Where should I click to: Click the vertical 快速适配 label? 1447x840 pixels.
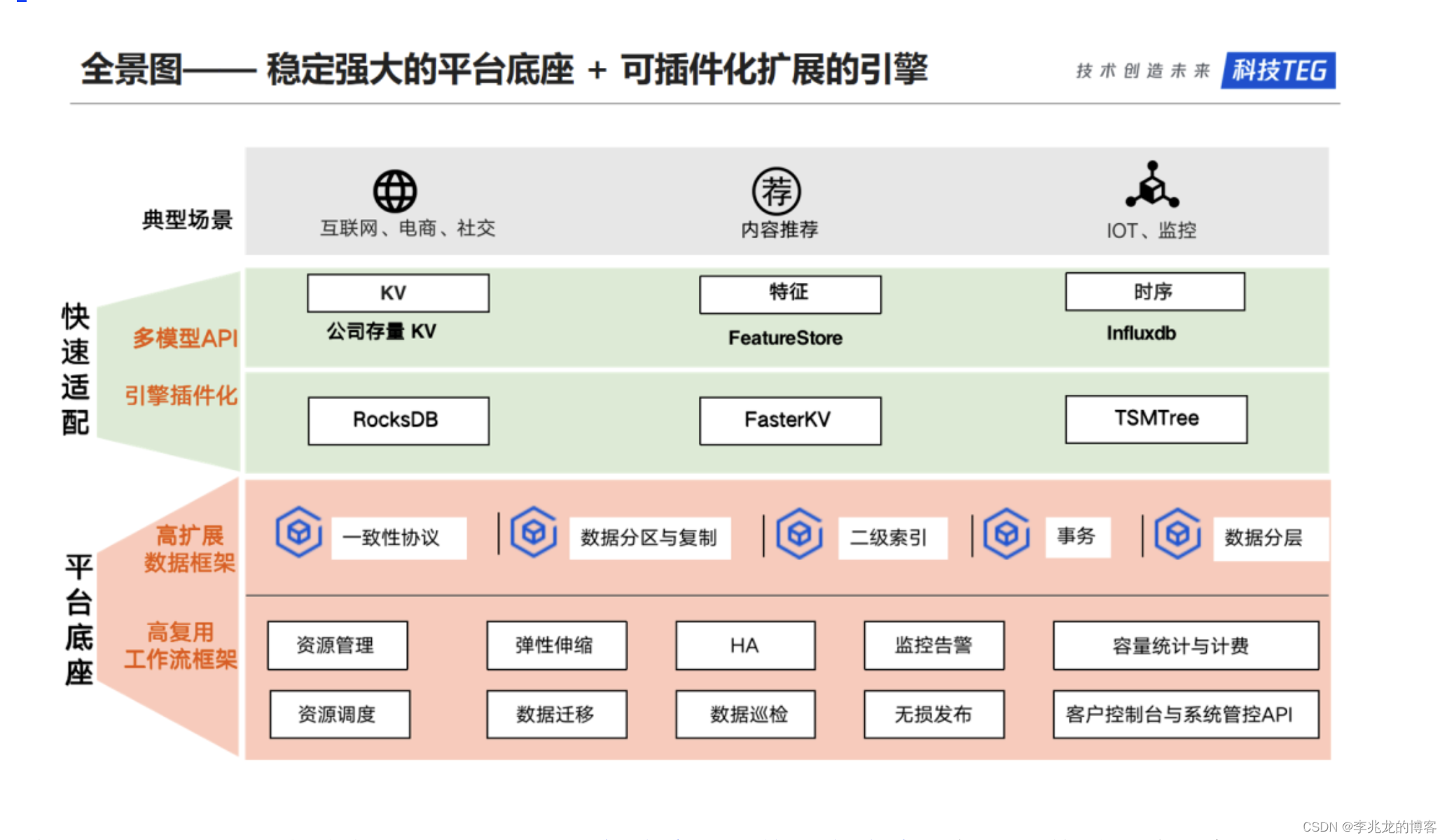tap(76, 369)
